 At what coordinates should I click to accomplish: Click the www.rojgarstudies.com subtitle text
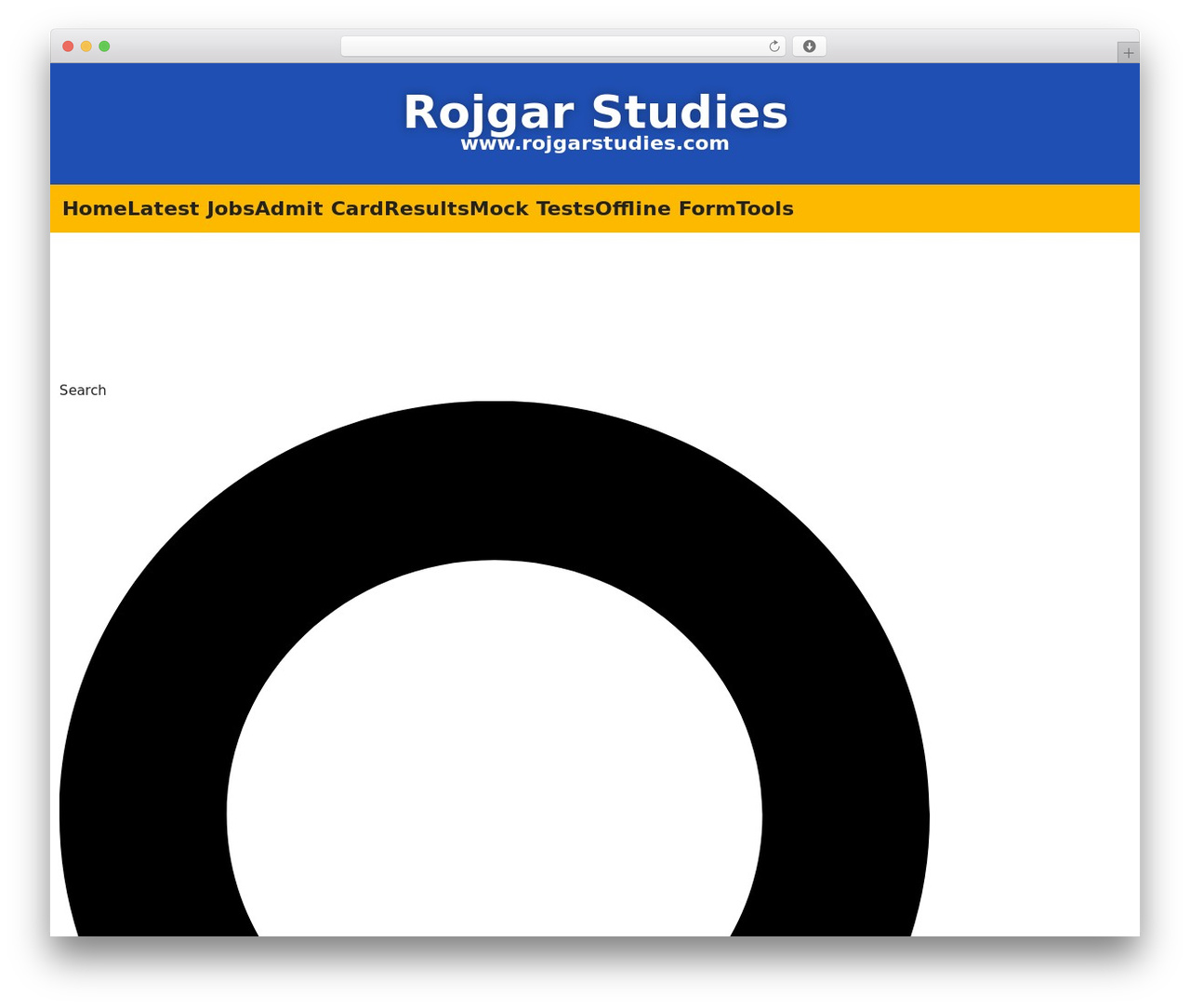pyautogui.click(x=595, y=143)
